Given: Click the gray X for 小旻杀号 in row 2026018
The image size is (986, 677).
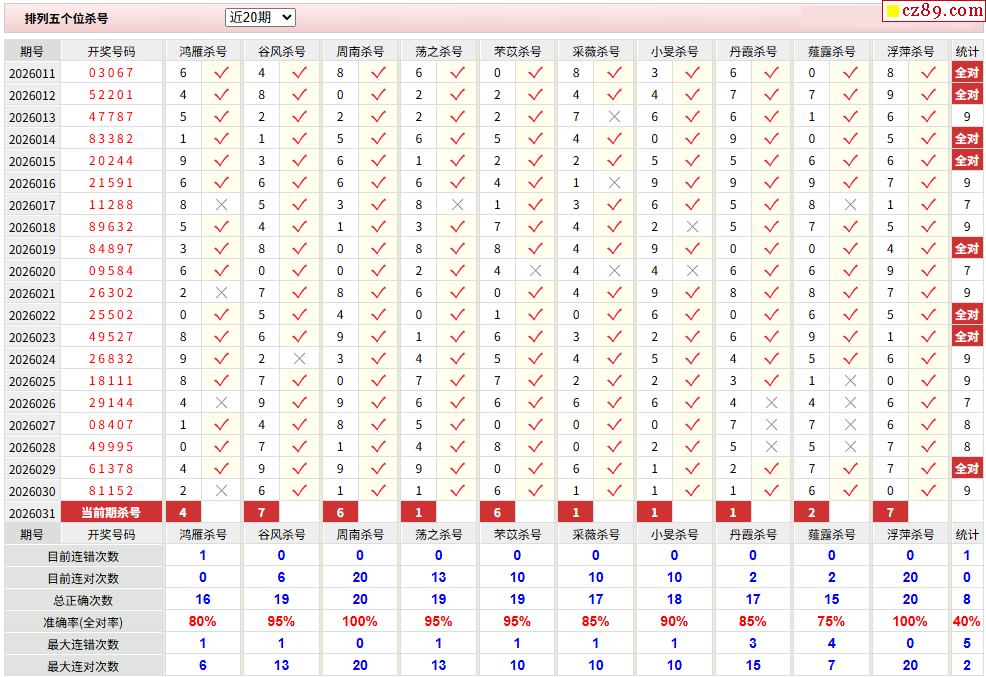Looking at the screenshot, I should pos(692,227).
